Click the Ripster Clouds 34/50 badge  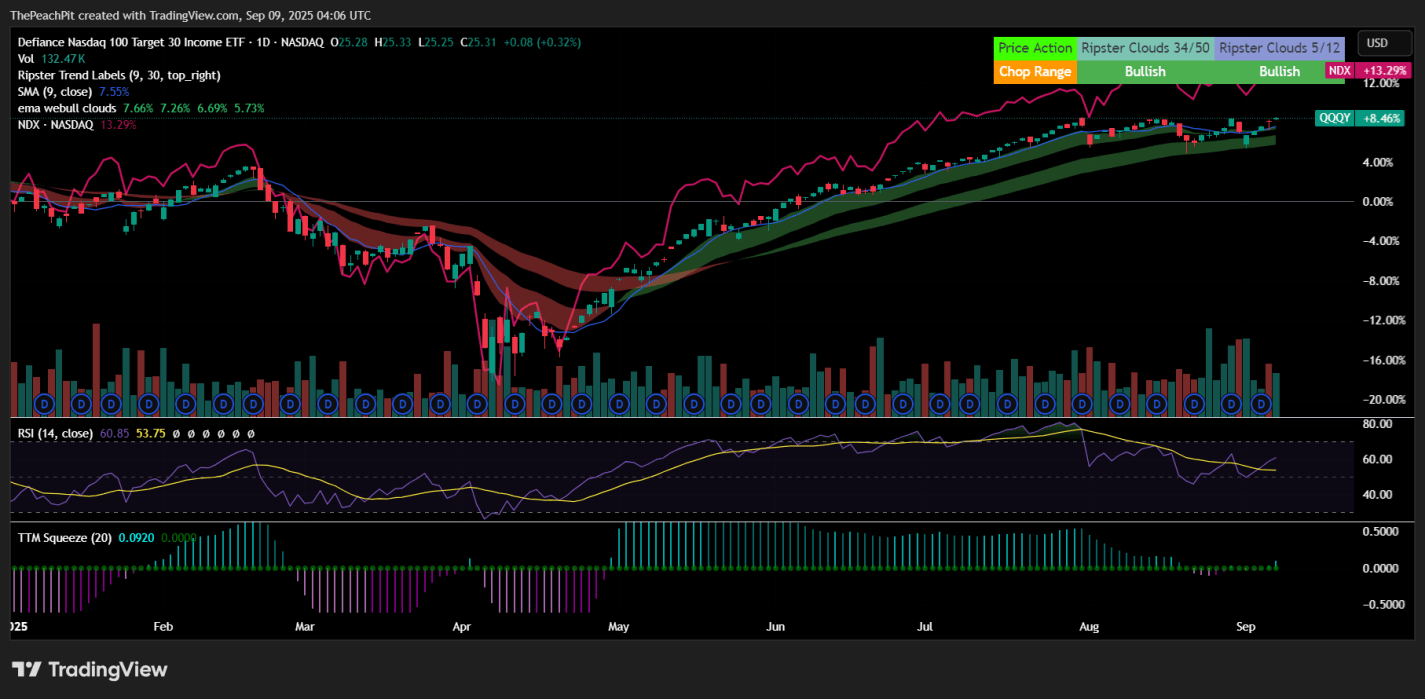point(1144,47)
